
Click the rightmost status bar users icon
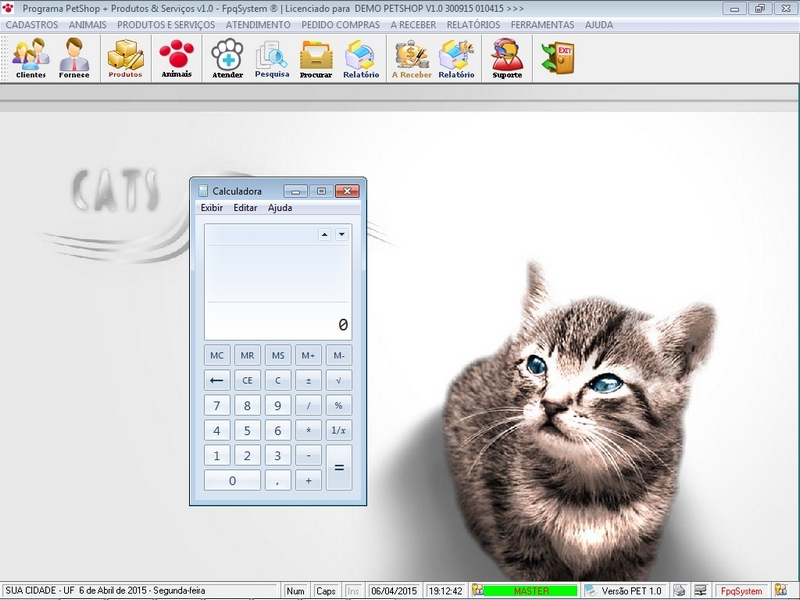(x=781, y=590)
